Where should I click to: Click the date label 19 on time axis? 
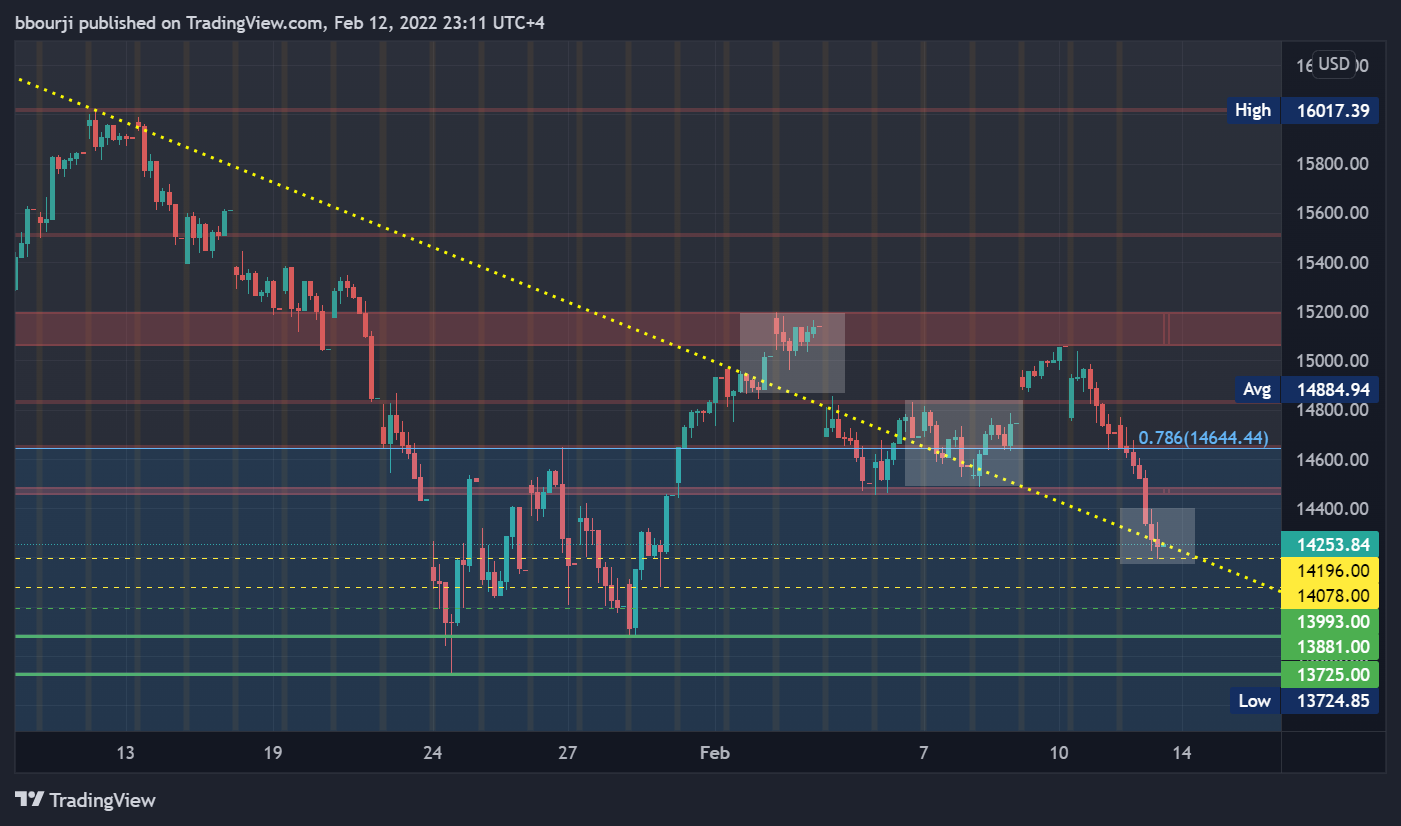click(273, 752)
